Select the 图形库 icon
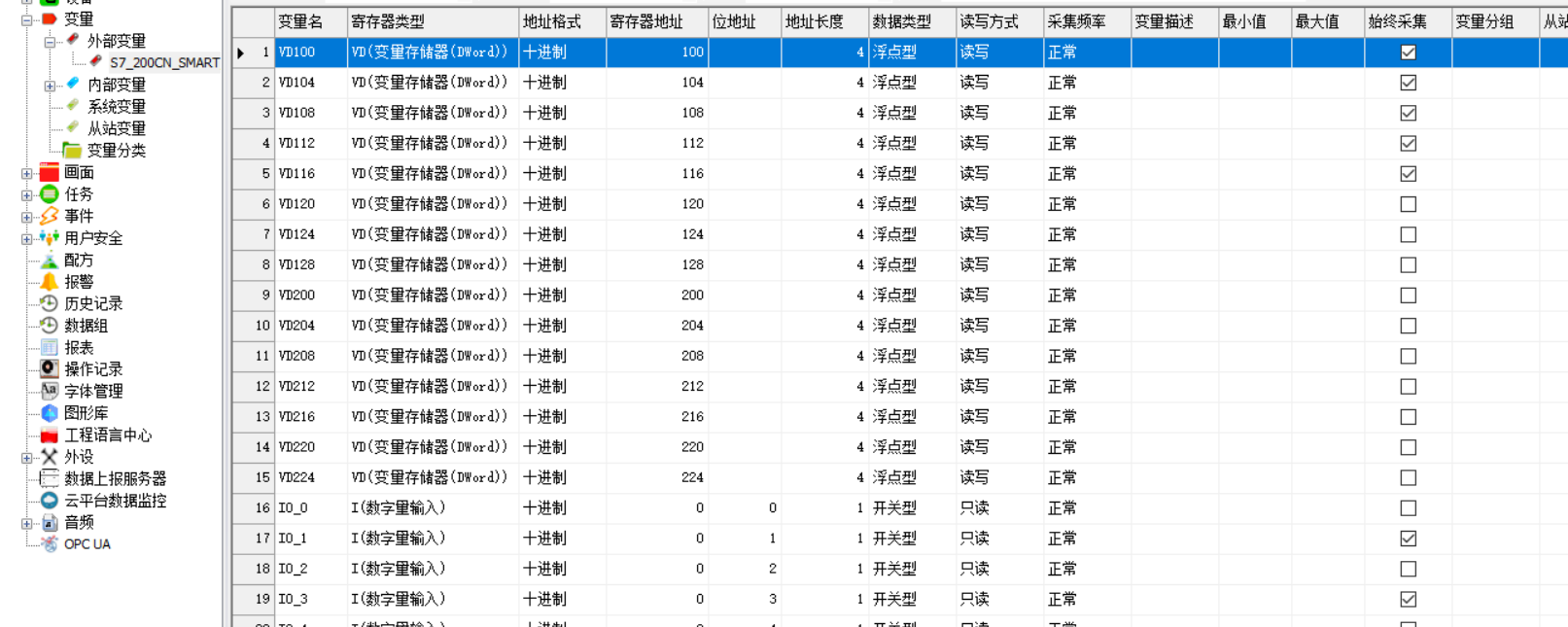 click(x=50, y=413)
